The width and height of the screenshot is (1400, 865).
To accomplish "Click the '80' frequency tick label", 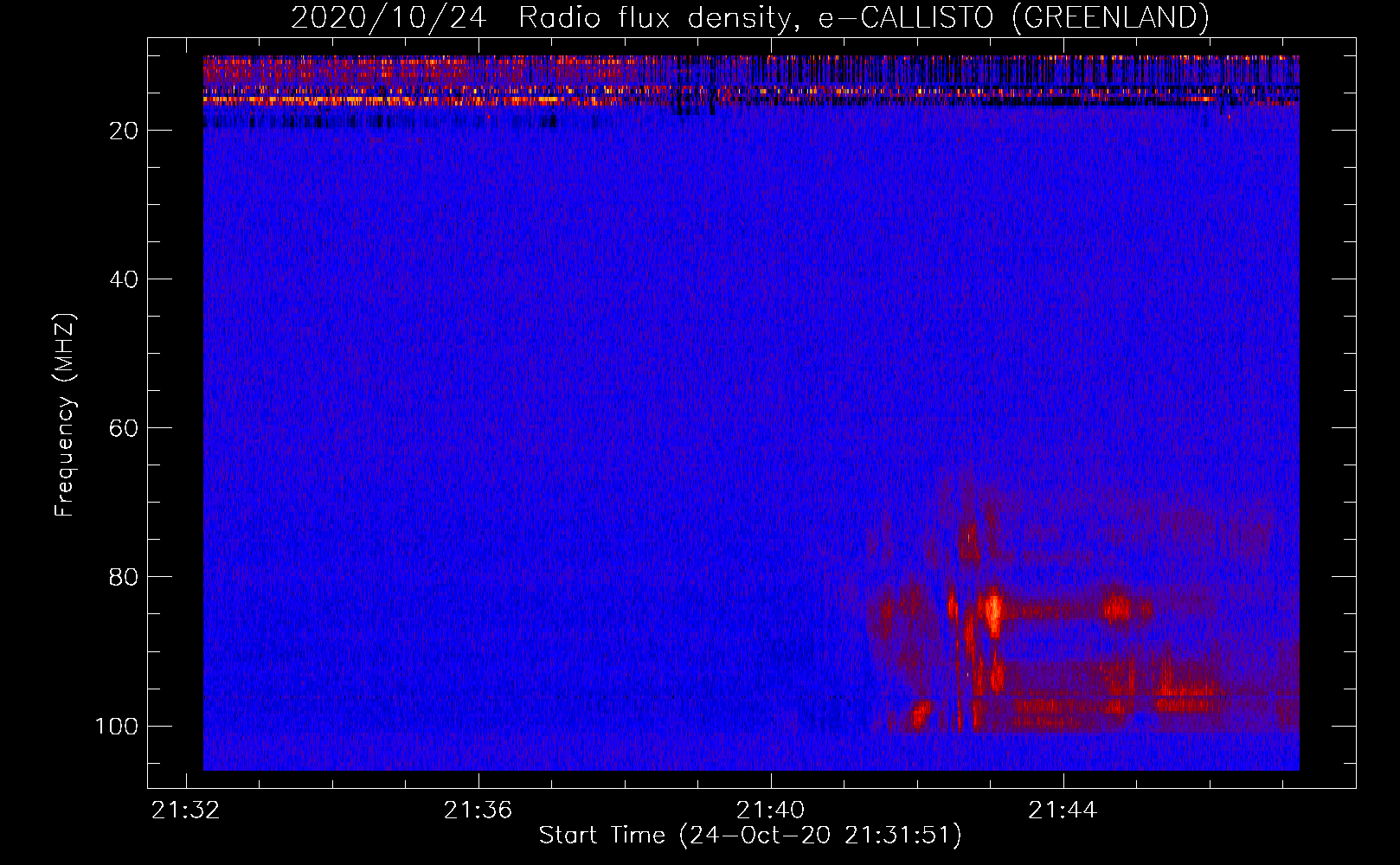I will 124,577.
